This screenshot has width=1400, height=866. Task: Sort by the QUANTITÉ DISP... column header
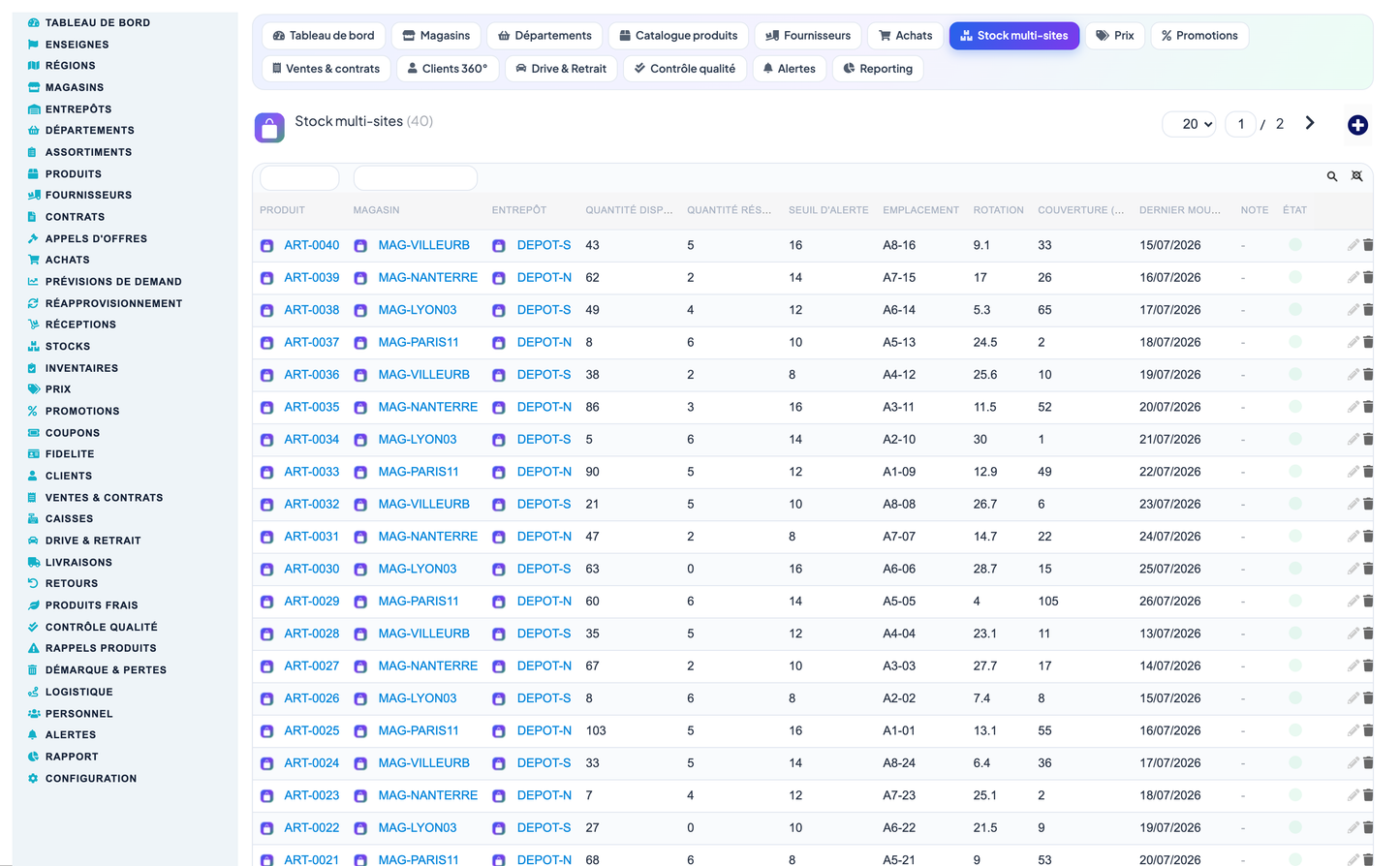629,210
